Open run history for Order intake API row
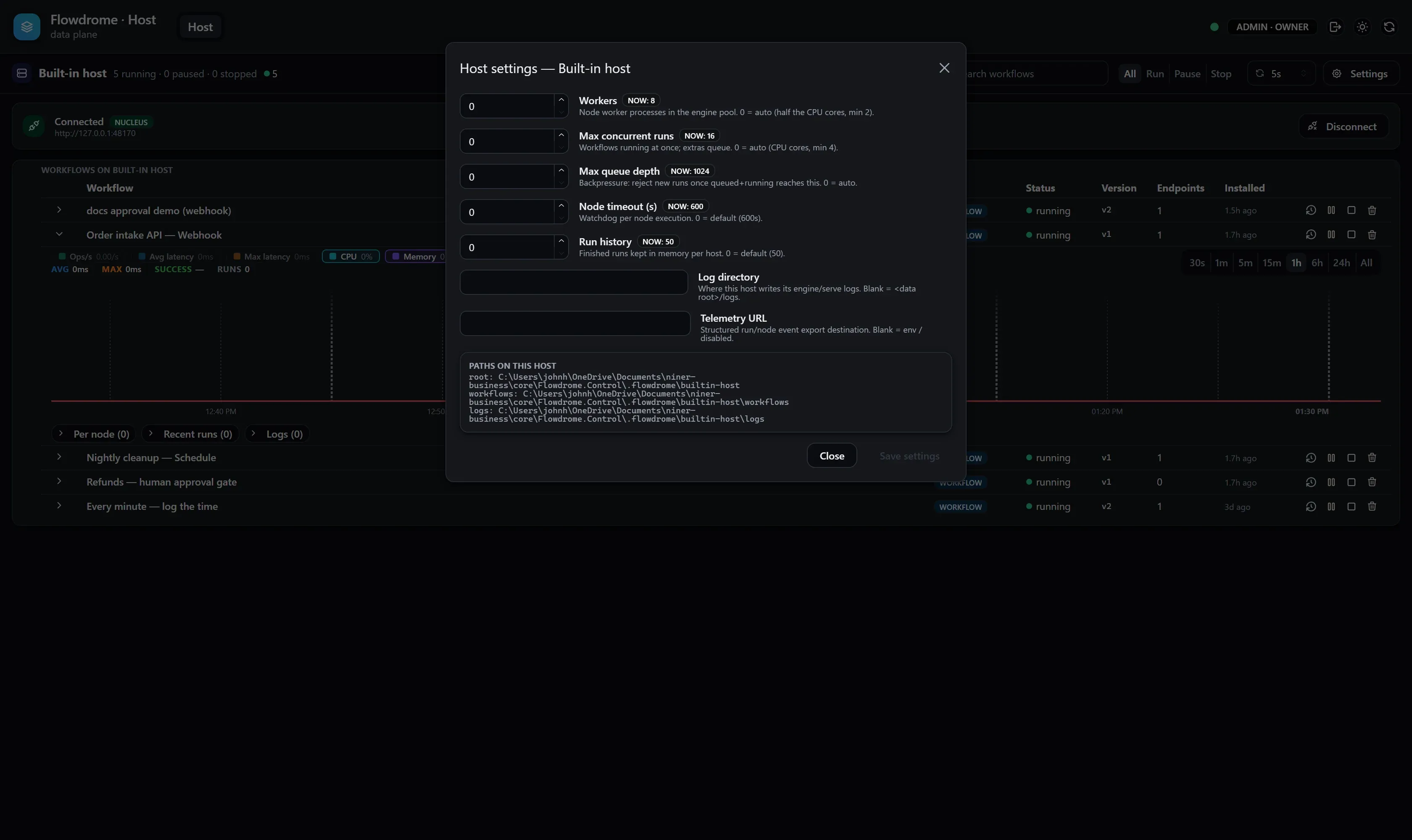 (1311, 235)
